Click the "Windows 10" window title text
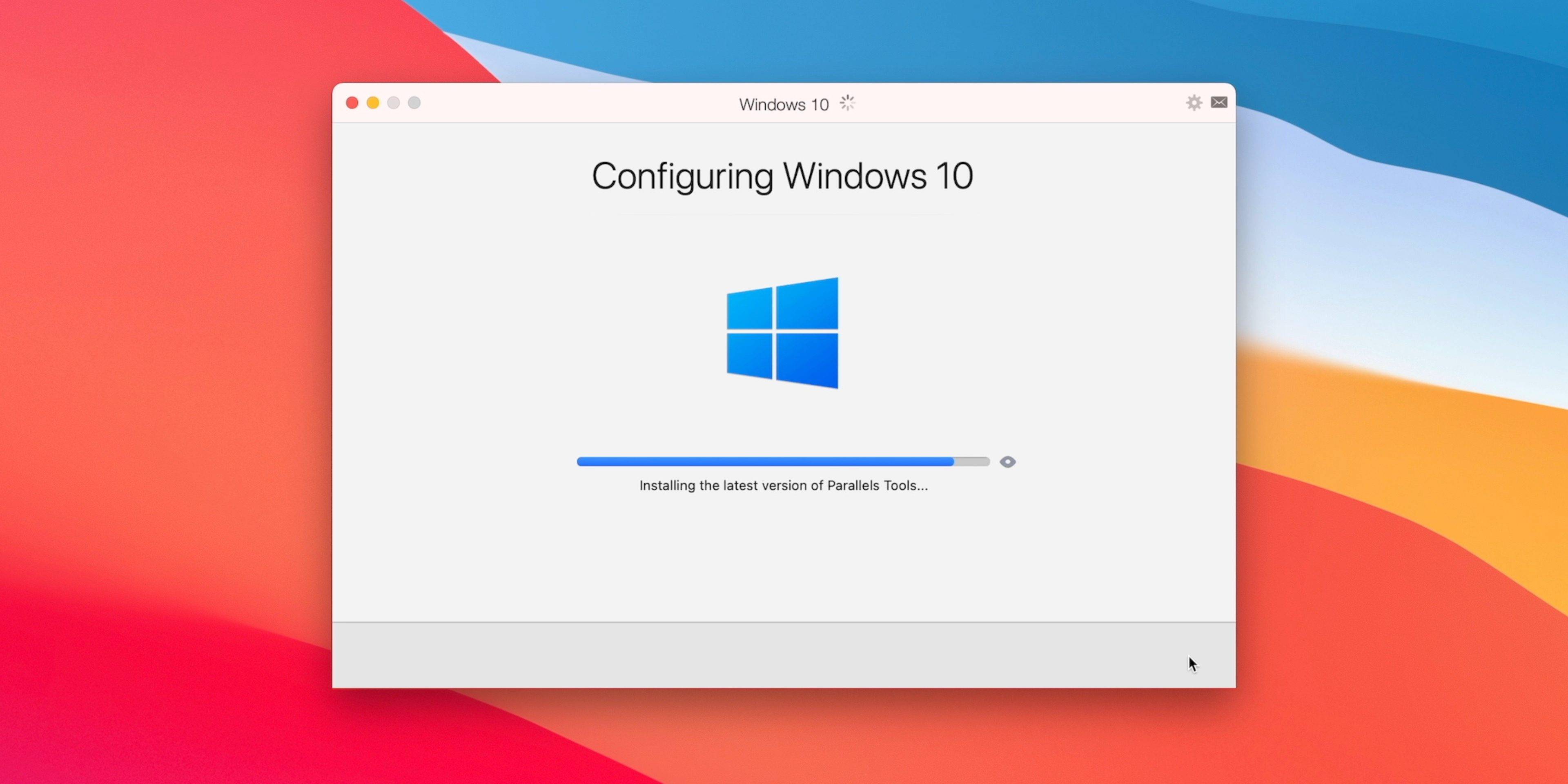This screenshot has height=784, width=1568. (x=784, y=105)
